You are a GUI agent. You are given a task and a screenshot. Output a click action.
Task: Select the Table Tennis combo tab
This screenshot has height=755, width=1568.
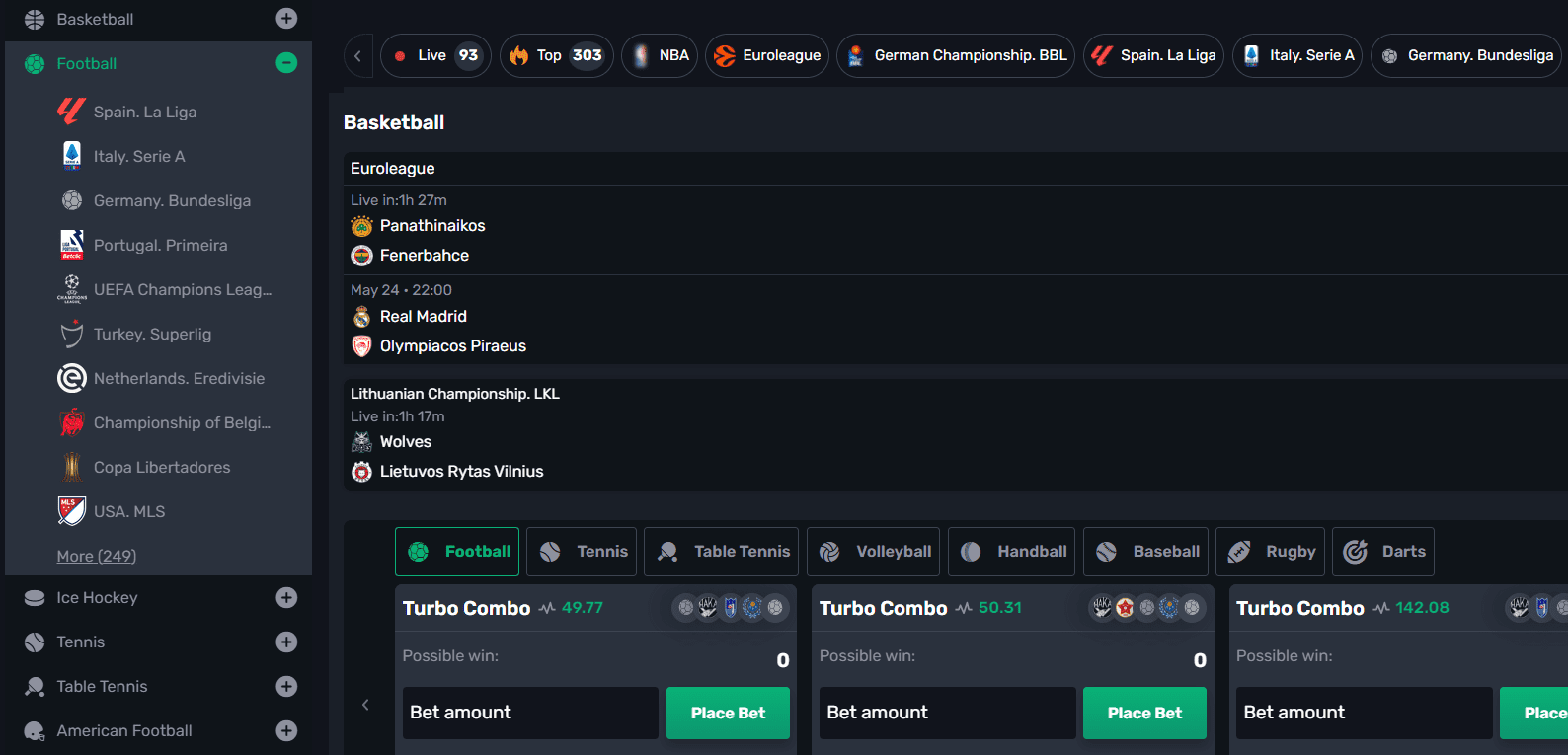point(722,552)
